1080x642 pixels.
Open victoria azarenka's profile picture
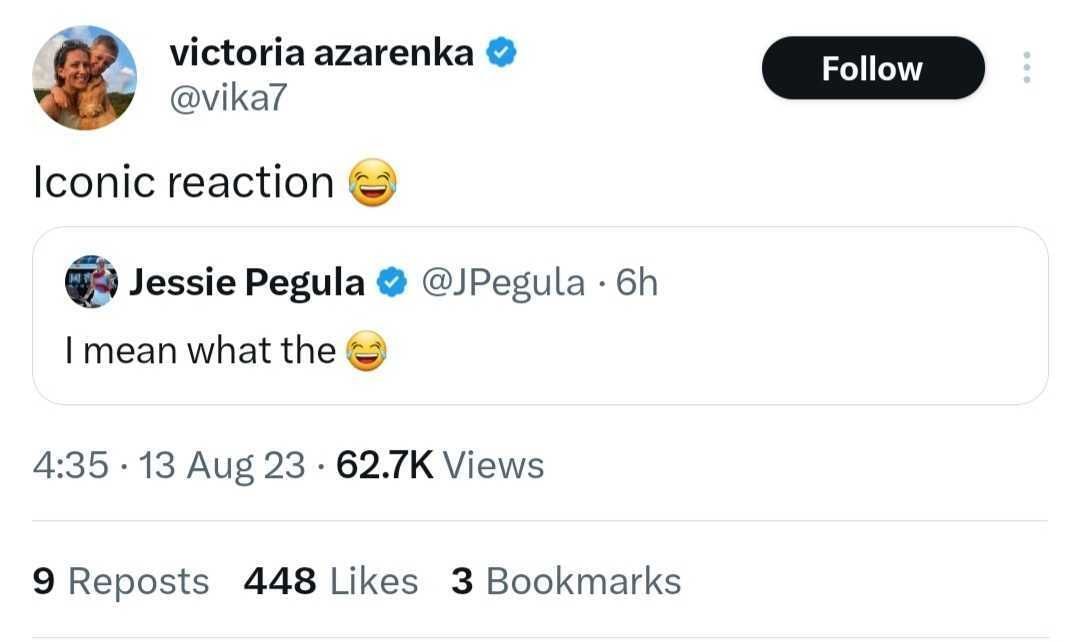pos(84,78)
